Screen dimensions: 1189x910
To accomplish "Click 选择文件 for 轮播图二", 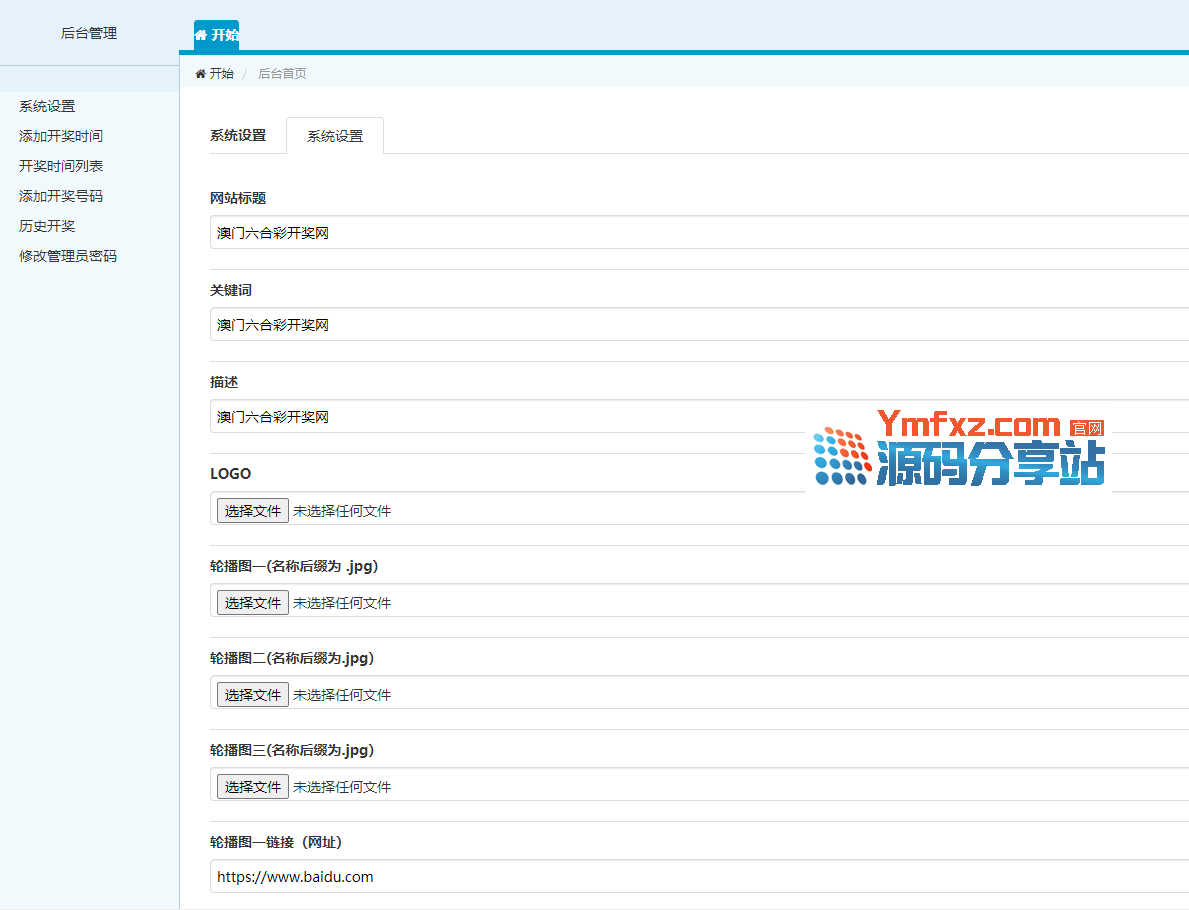I will coord(253,695).
